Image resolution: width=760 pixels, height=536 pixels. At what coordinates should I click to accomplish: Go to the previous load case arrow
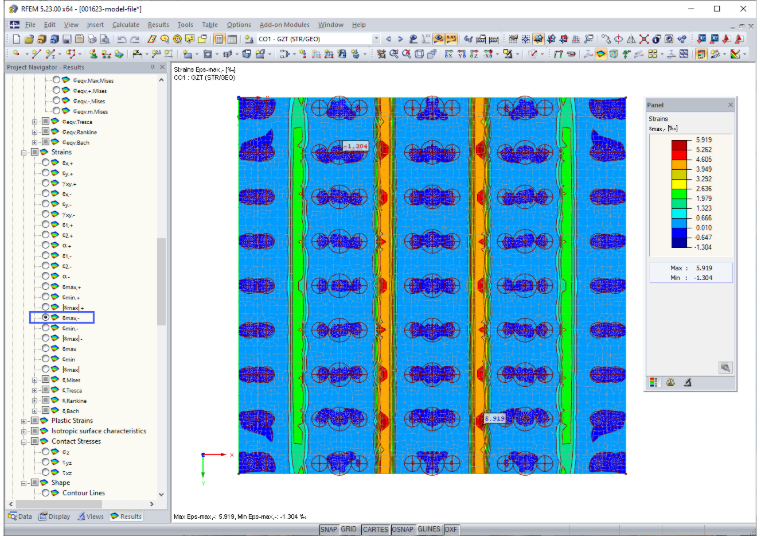click(388, 39)
